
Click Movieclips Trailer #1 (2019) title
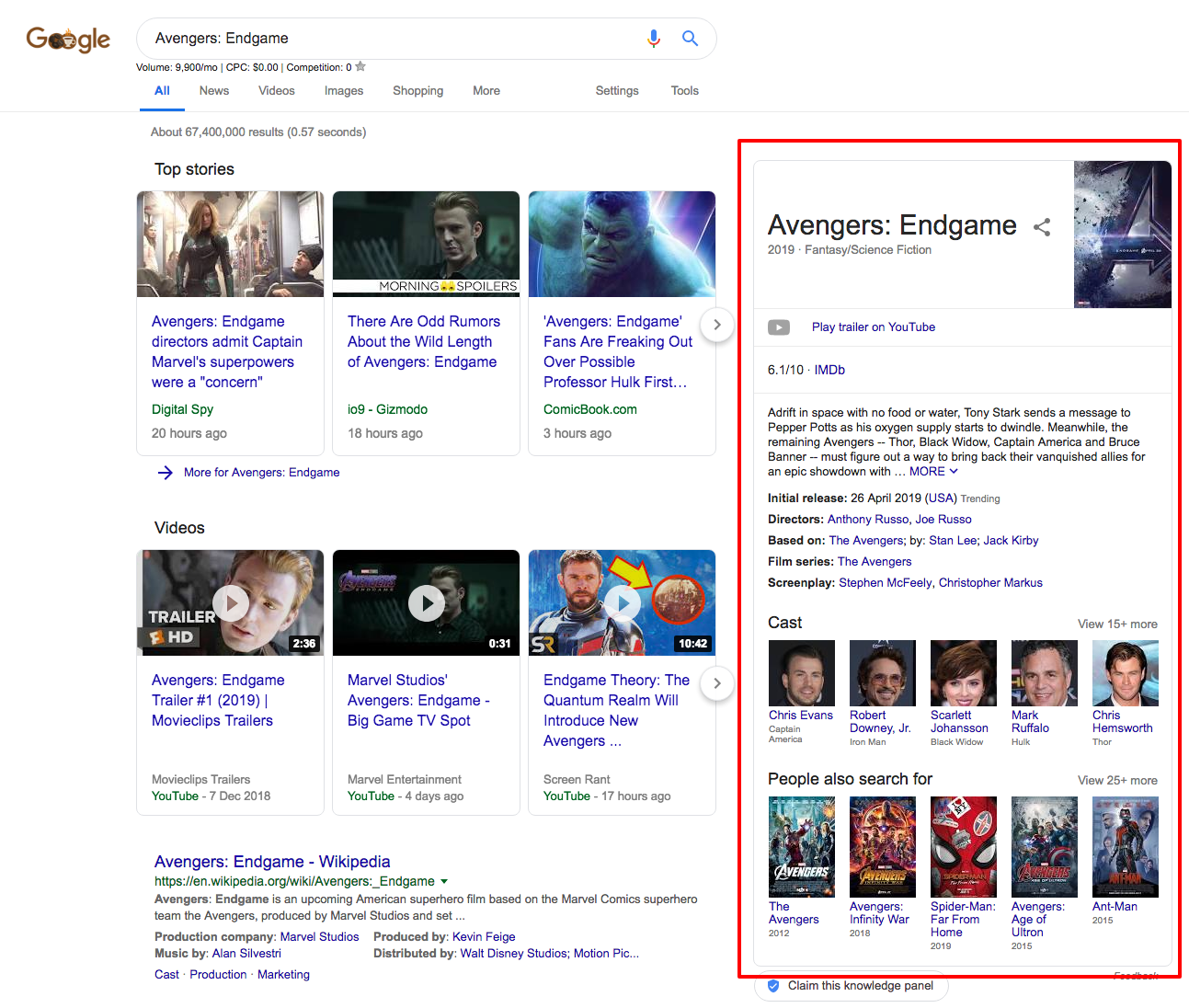pyautogui.click(x=218, y=701)
